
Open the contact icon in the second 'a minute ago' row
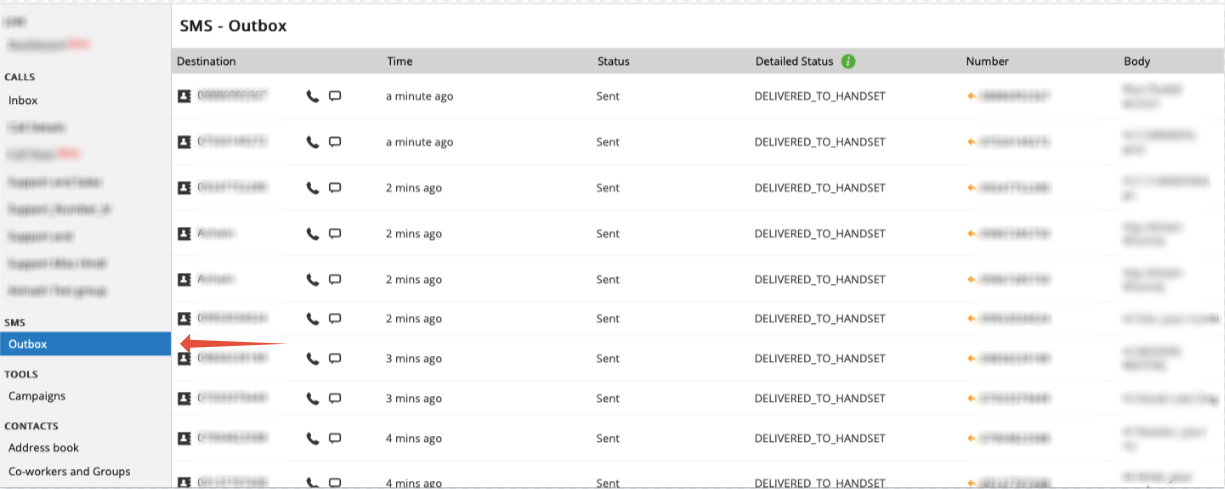coord(184,142)
